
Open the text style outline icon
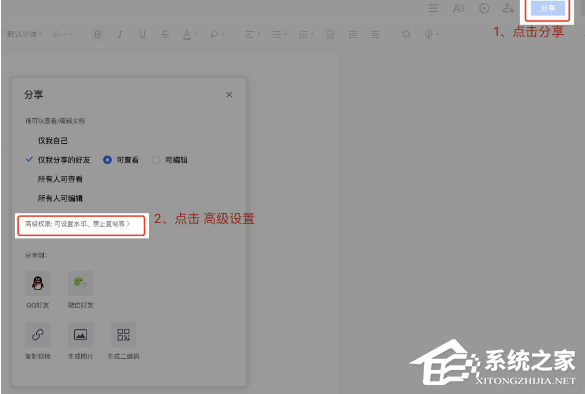click(459, 8)
